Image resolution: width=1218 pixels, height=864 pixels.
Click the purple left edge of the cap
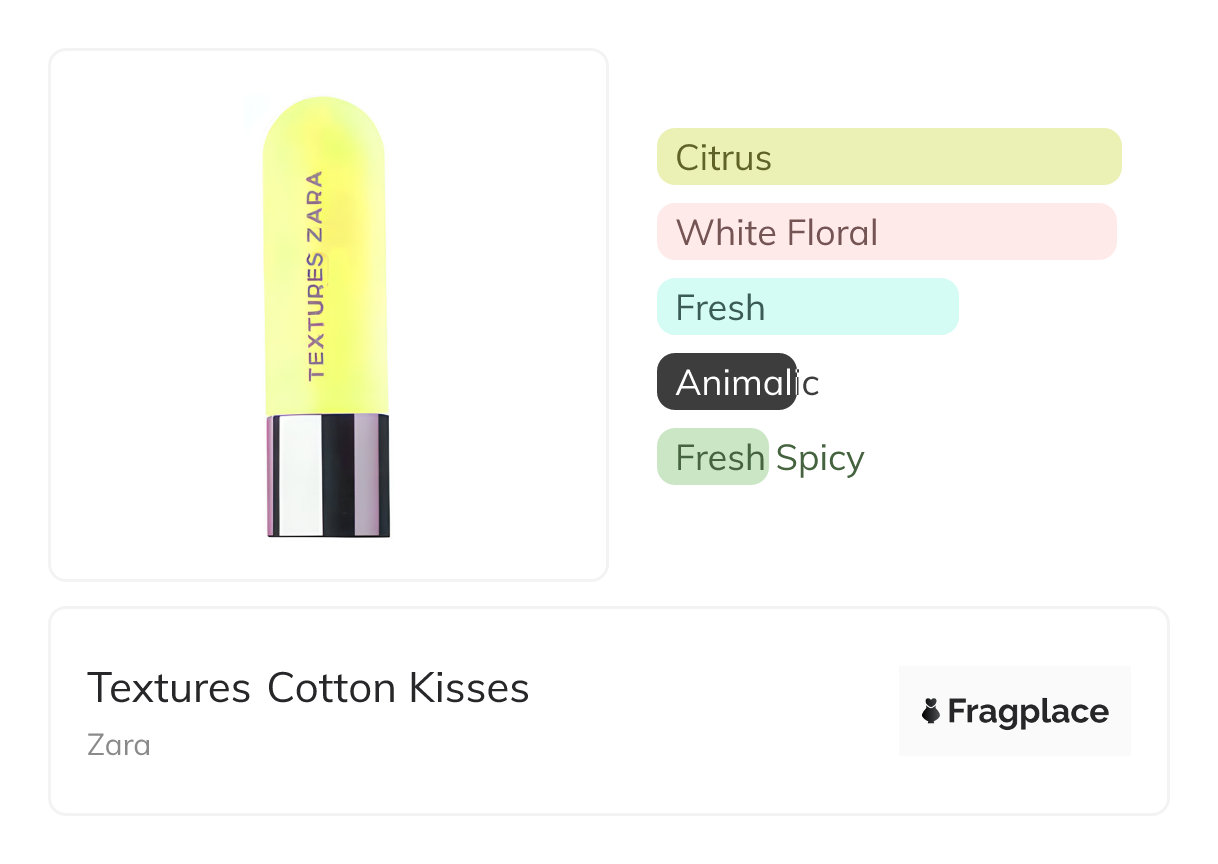[272, 476]
